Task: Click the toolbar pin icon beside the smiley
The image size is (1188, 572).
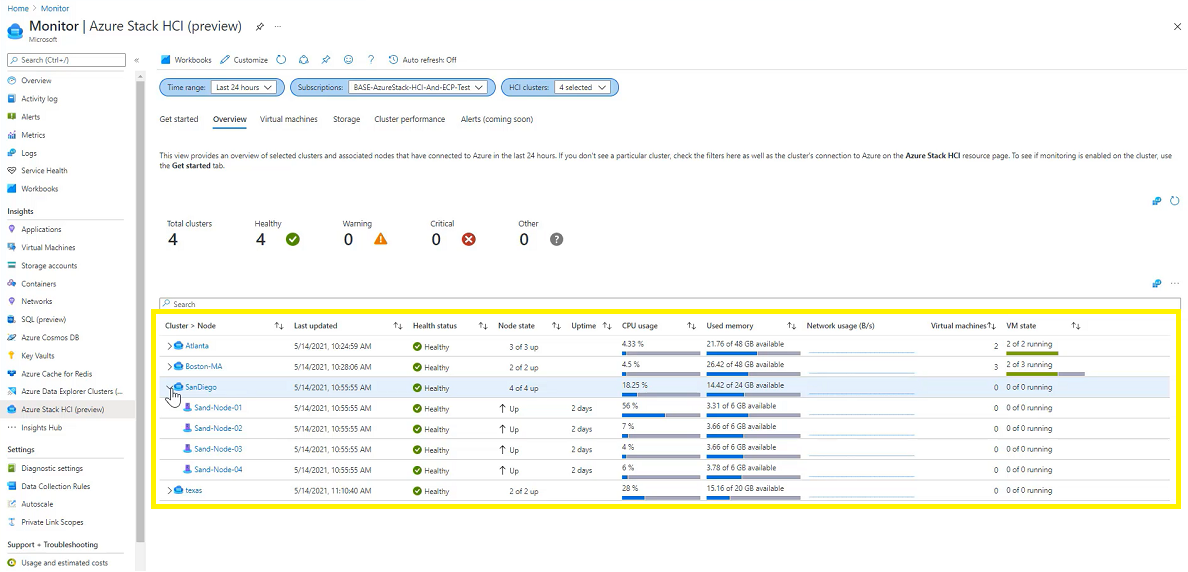Action: click(326, 60)
